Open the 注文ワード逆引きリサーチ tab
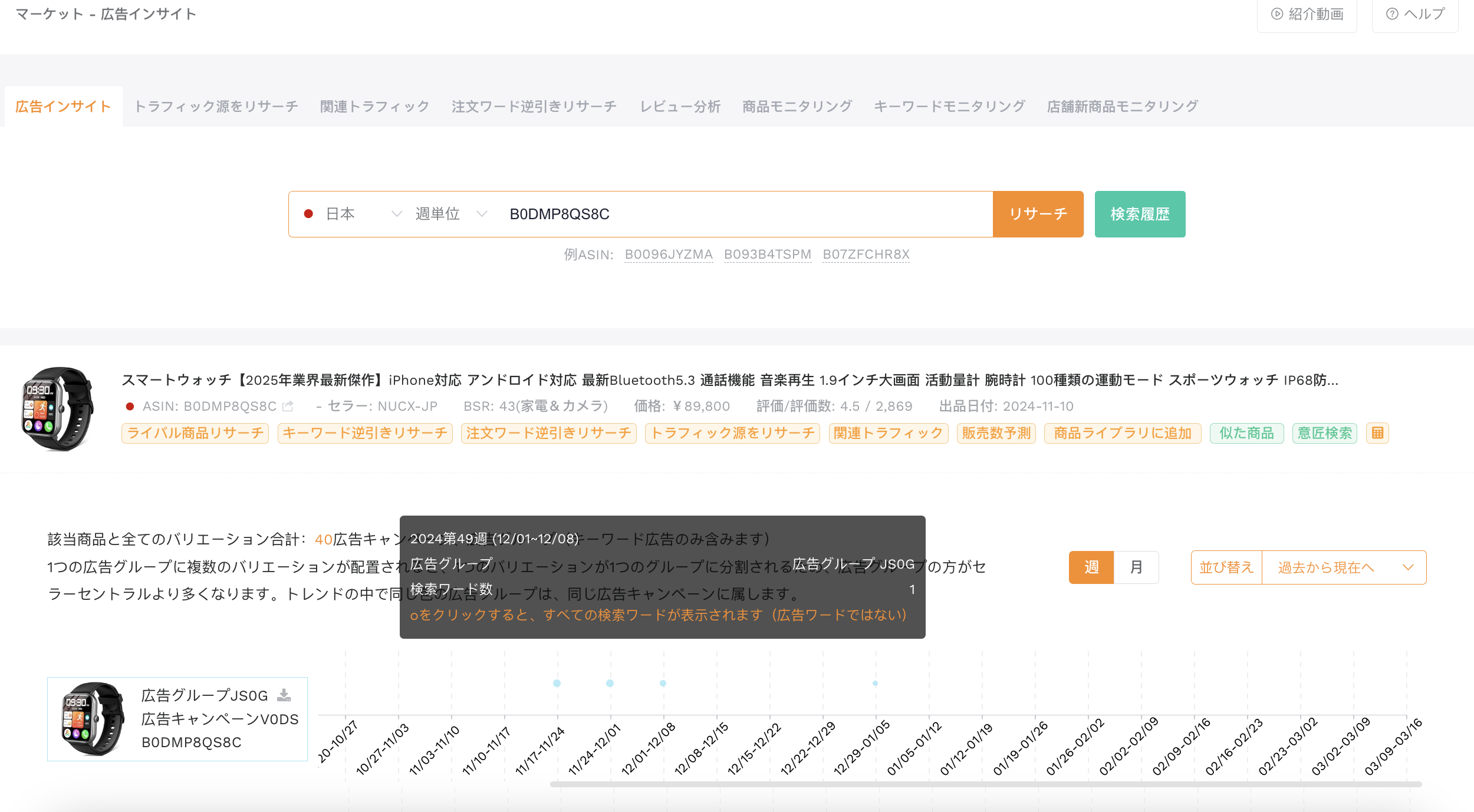The height and width of the screenshot is (812, 1474). click(x=534, y=107)
